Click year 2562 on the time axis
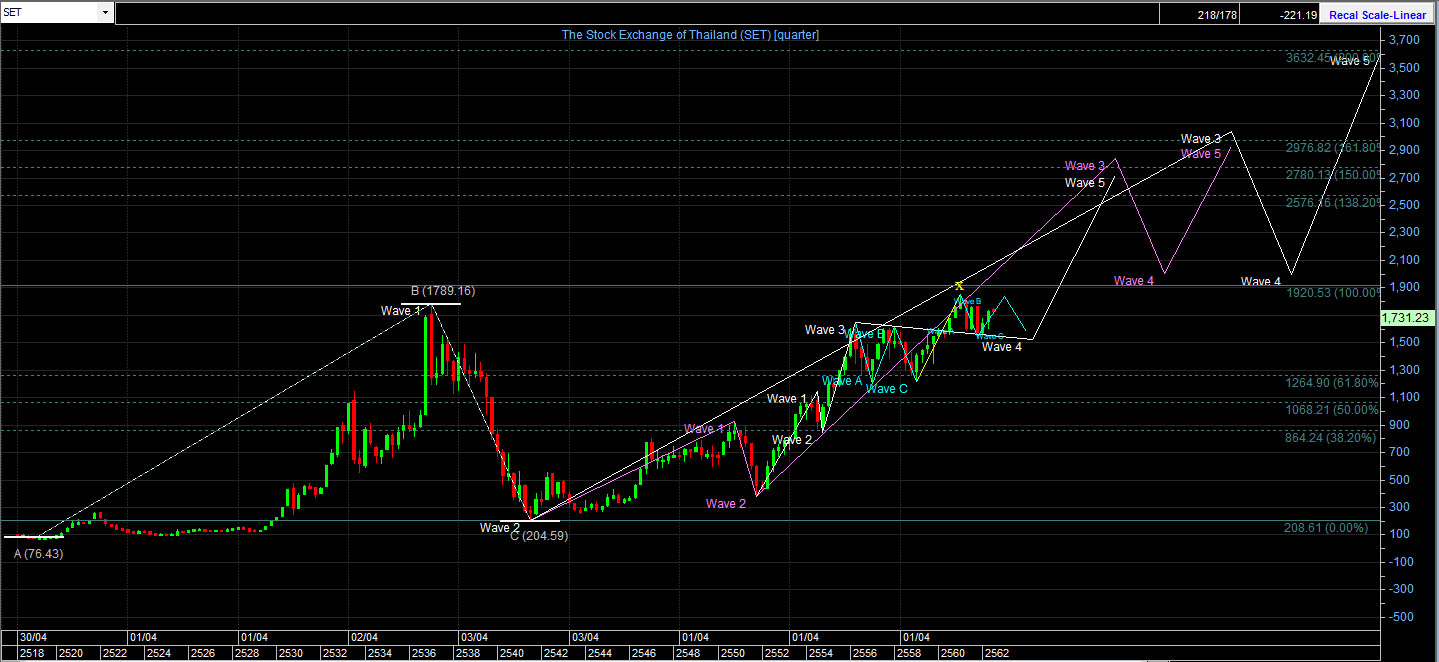This screenshot has height=662, width=1439. [996, 653]
